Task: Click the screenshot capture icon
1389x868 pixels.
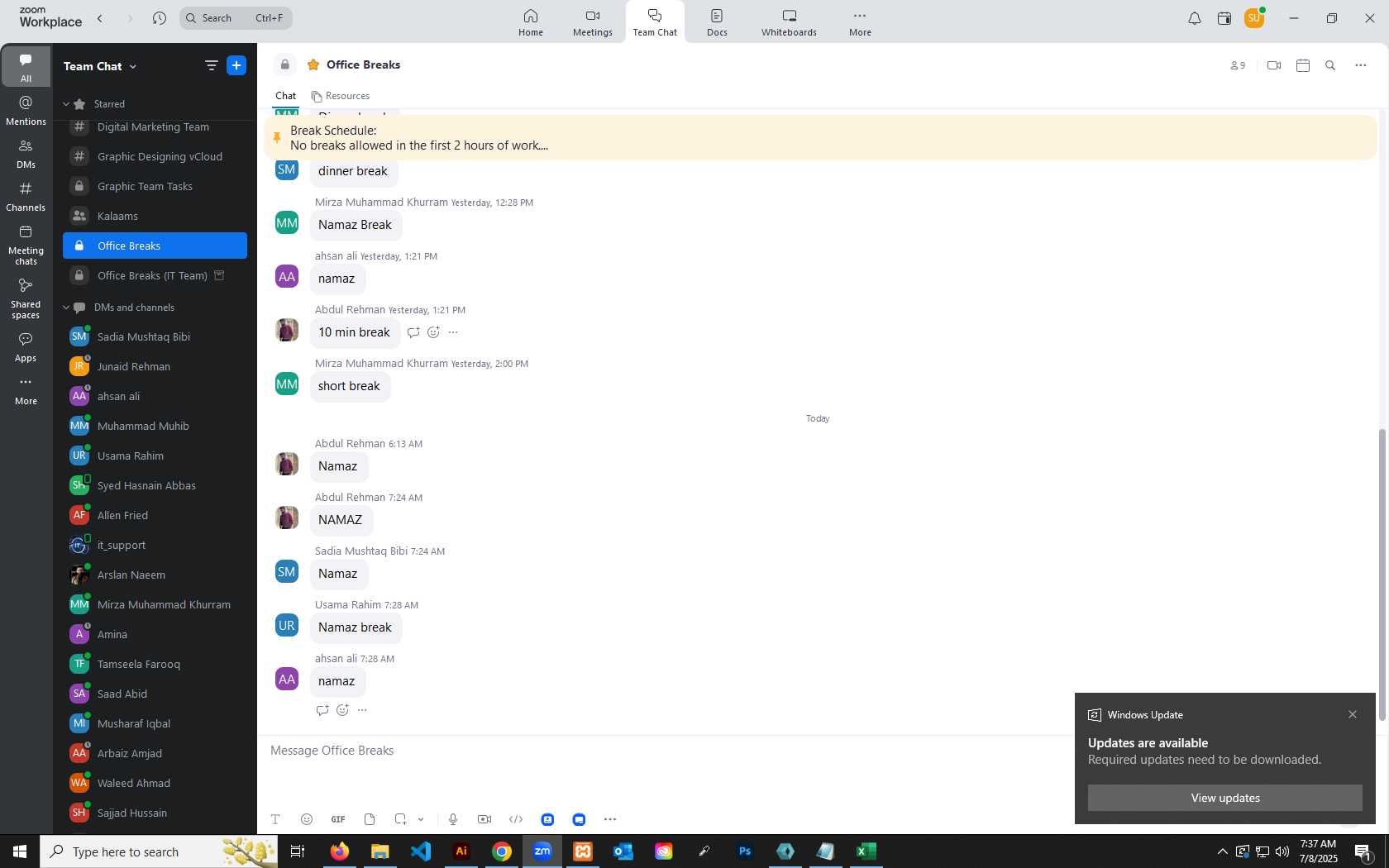Action: tap(400, 819)
